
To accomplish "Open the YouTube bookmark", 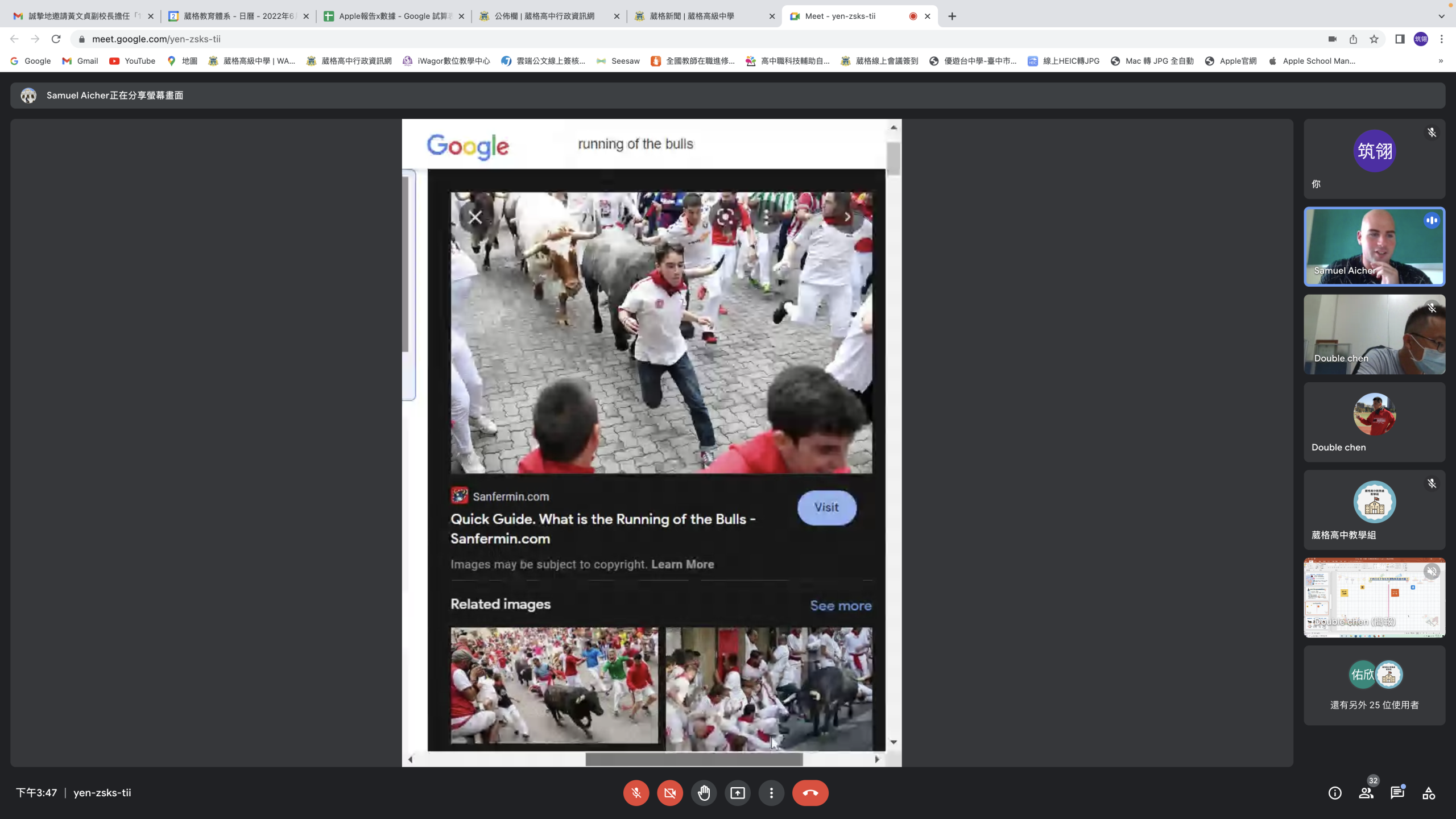I will click(133, 61).
